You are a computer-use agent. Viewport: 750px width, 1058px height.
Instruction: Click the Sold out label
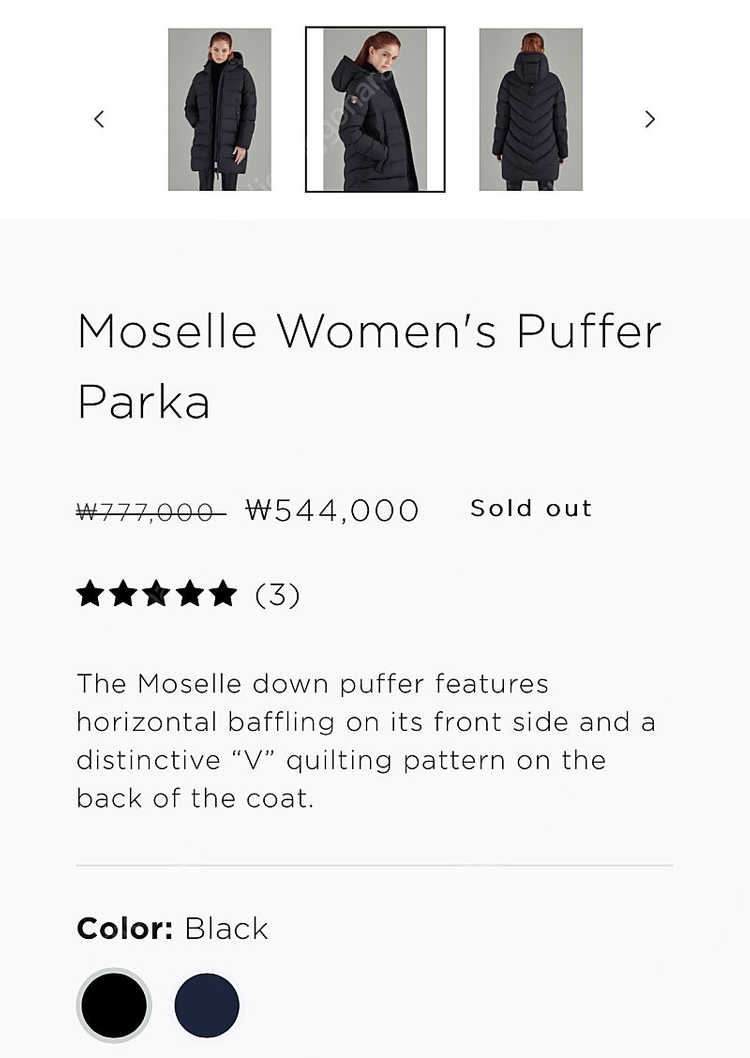[531, 509]
